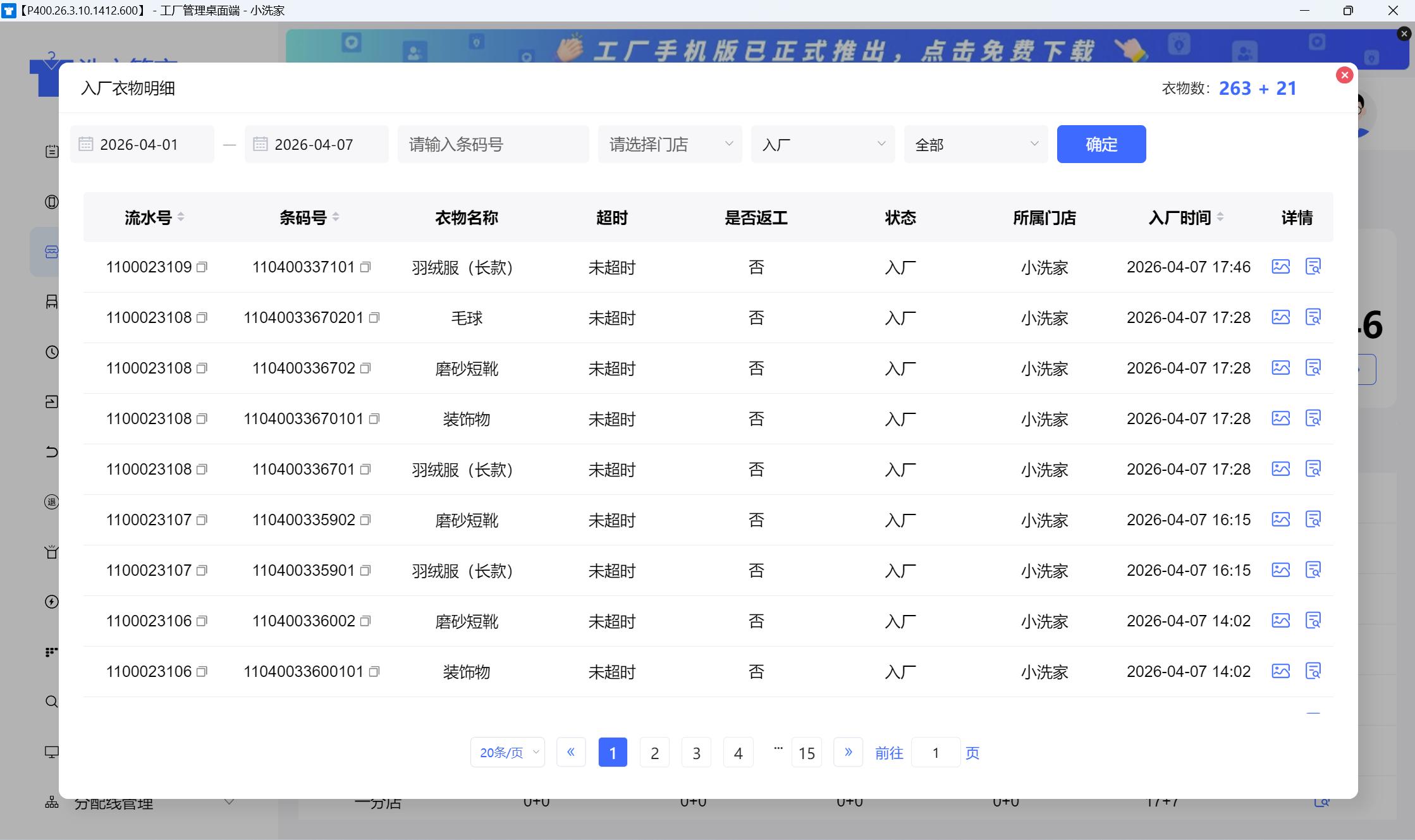Open the 请选择门店 store dropdown
Screen dimensions: 1415x840
[x=669, y=144]
